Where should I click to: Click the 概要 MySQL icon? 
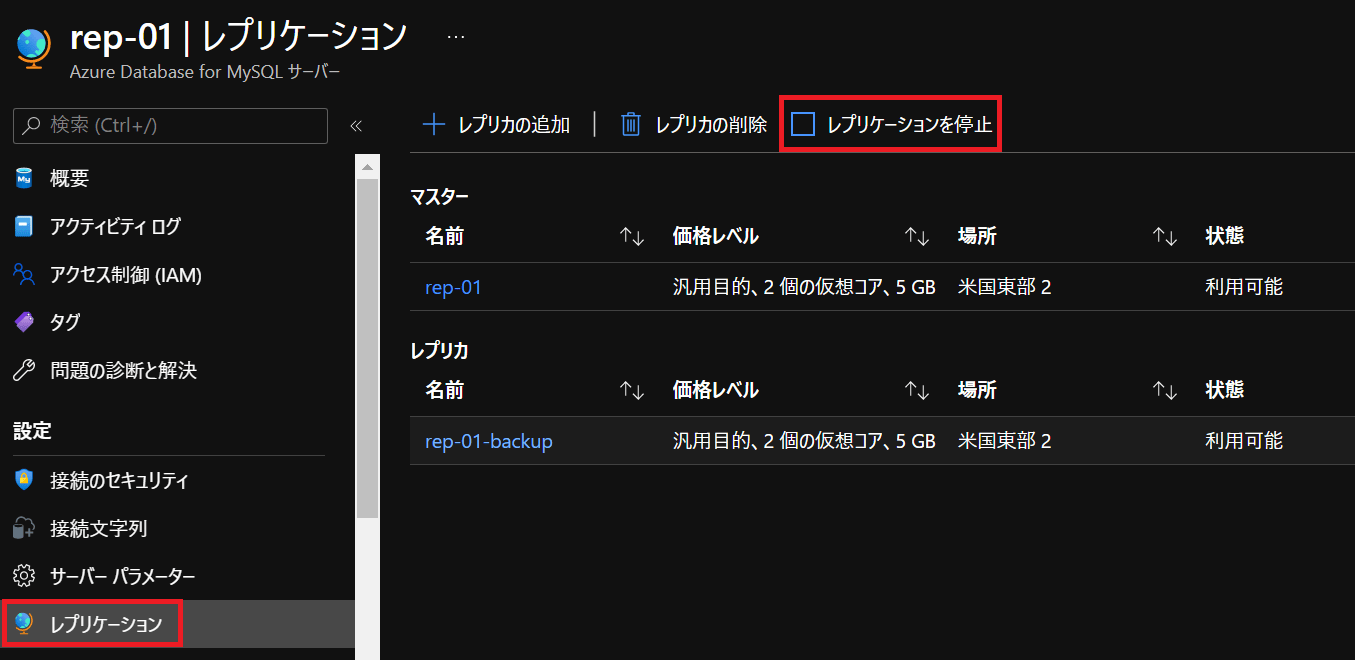click(x=24, y=179)
